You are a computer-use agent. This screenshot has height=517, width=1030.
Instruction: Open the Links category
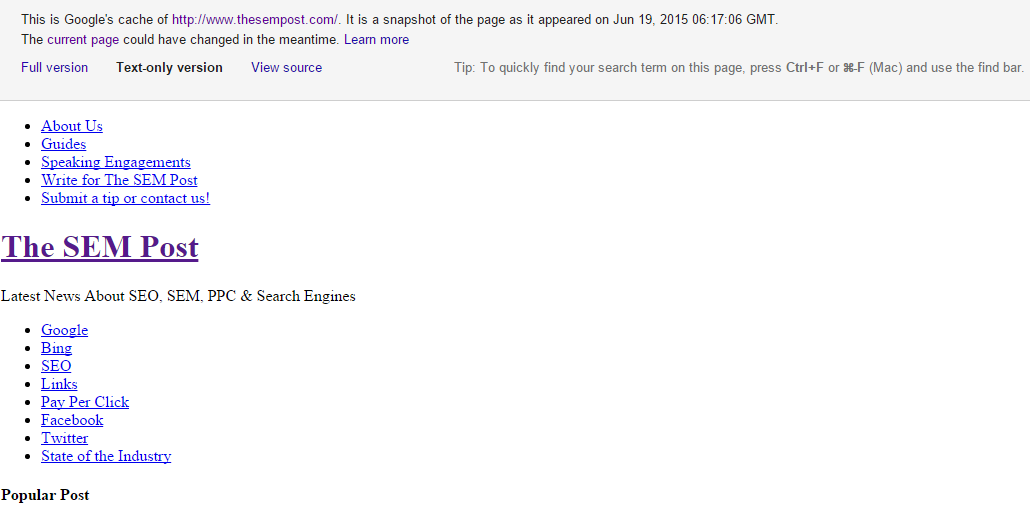59,384
